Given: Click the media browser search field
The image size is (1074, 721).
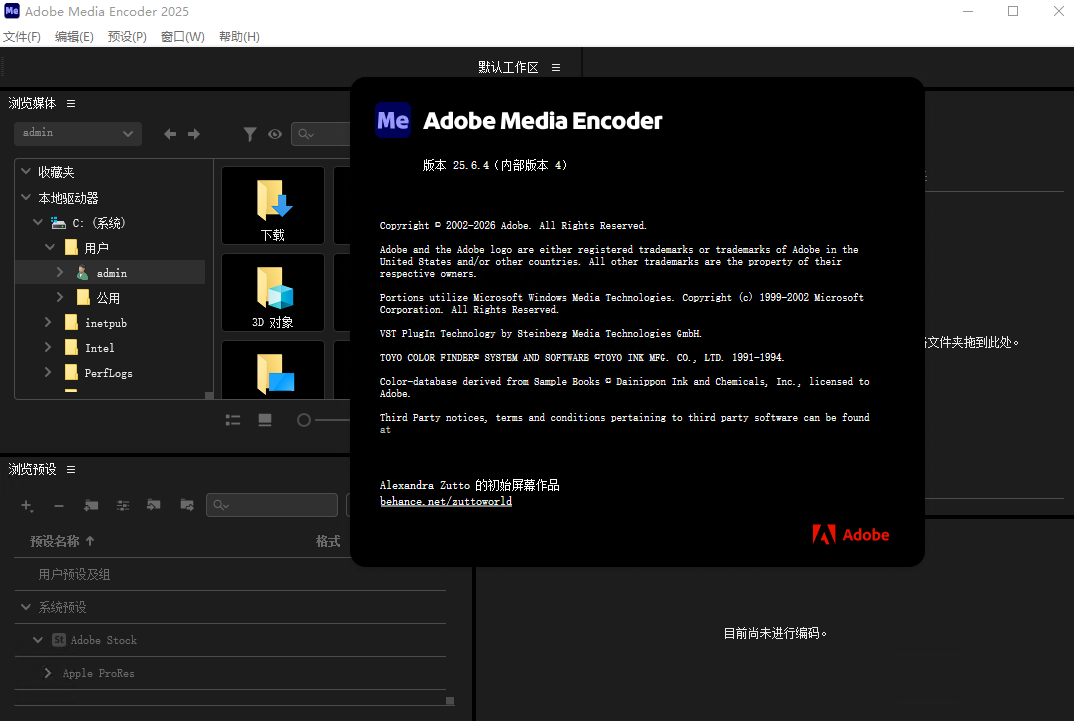Looking at the screenshot, I should click(321, 134).
